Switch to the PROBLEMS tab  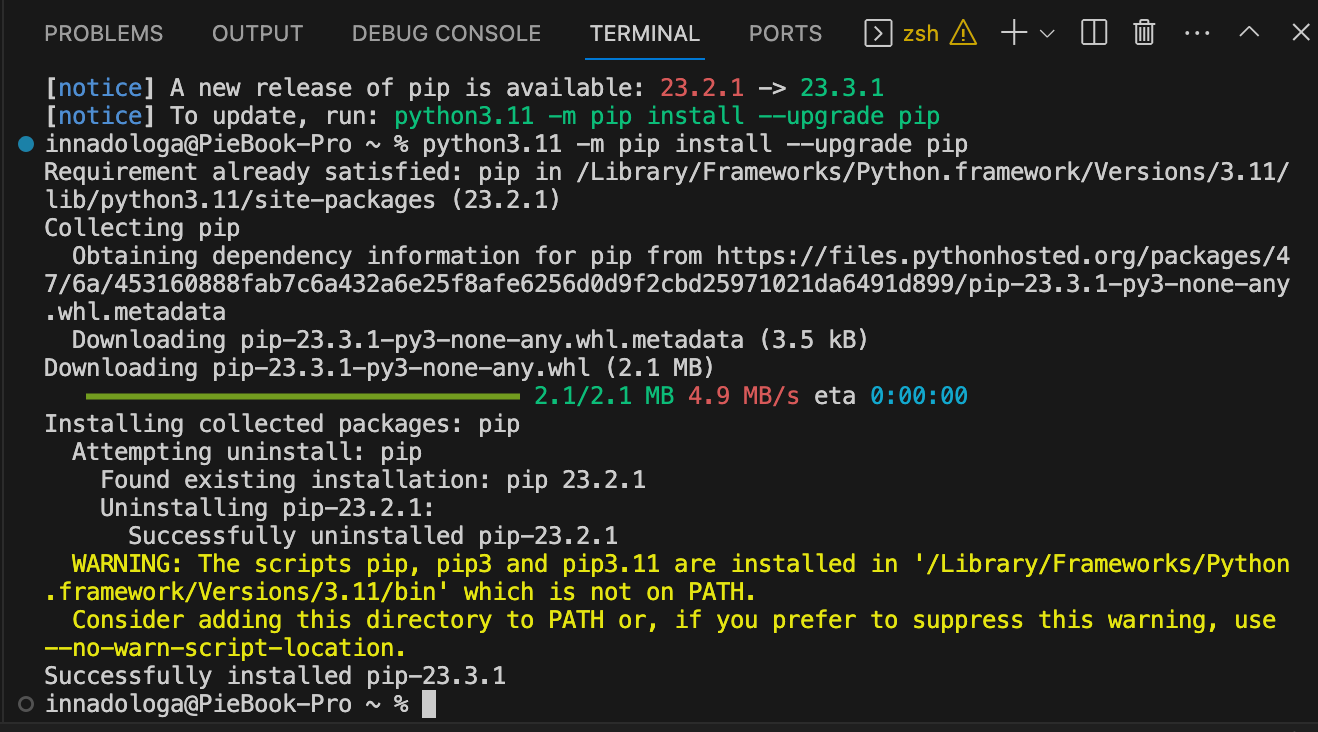(x=103, y=33)
